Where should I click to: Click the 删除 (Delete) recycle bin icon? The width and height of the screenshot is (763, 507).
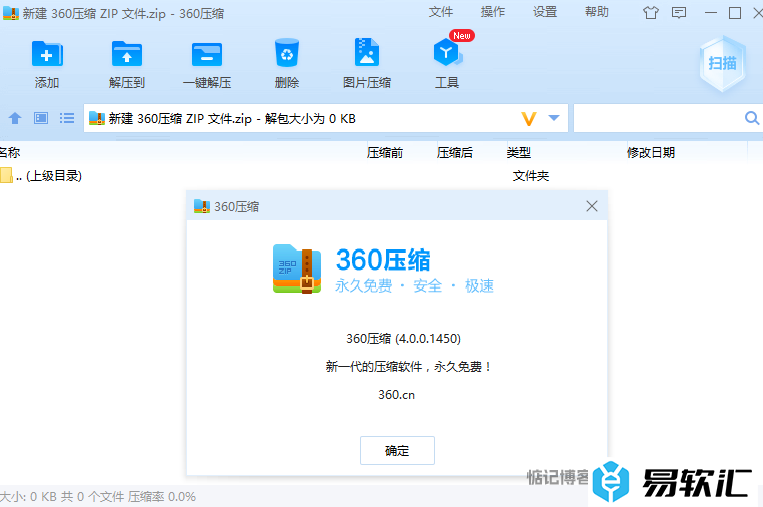coord(287,54)
